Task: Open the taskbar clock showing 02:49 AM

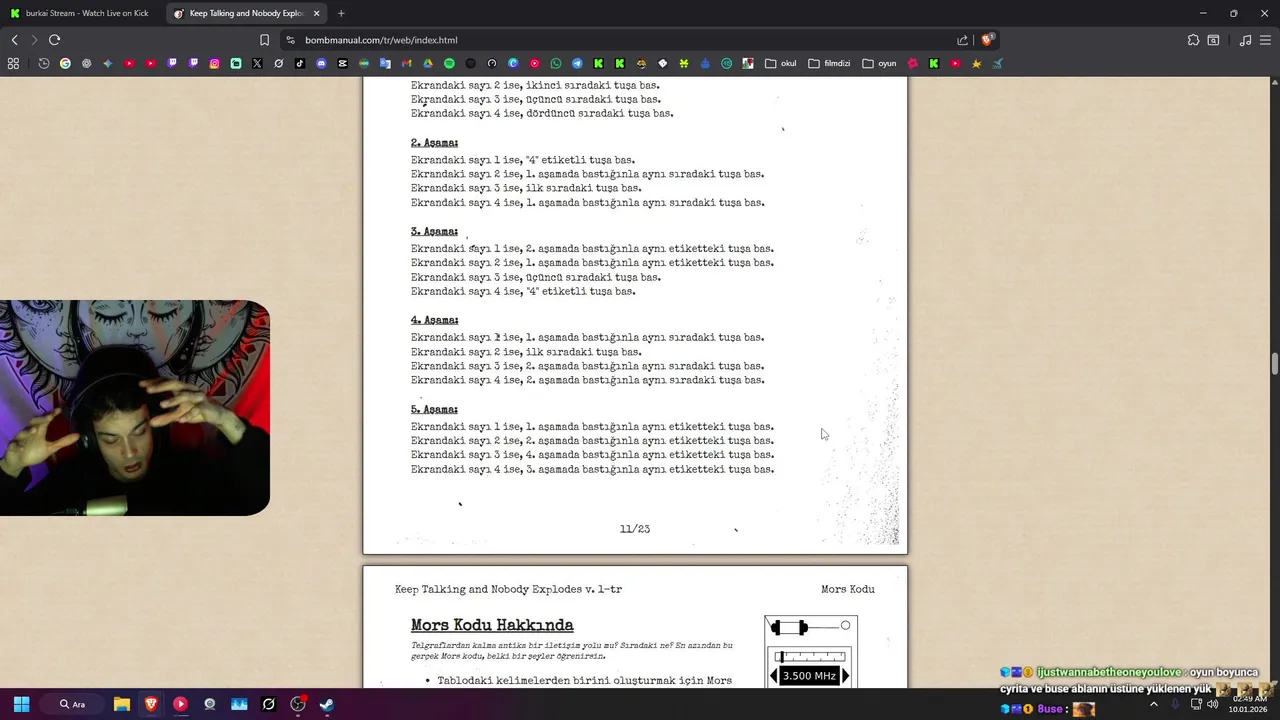Action: pyautogui.click(x=1248, y=704)
